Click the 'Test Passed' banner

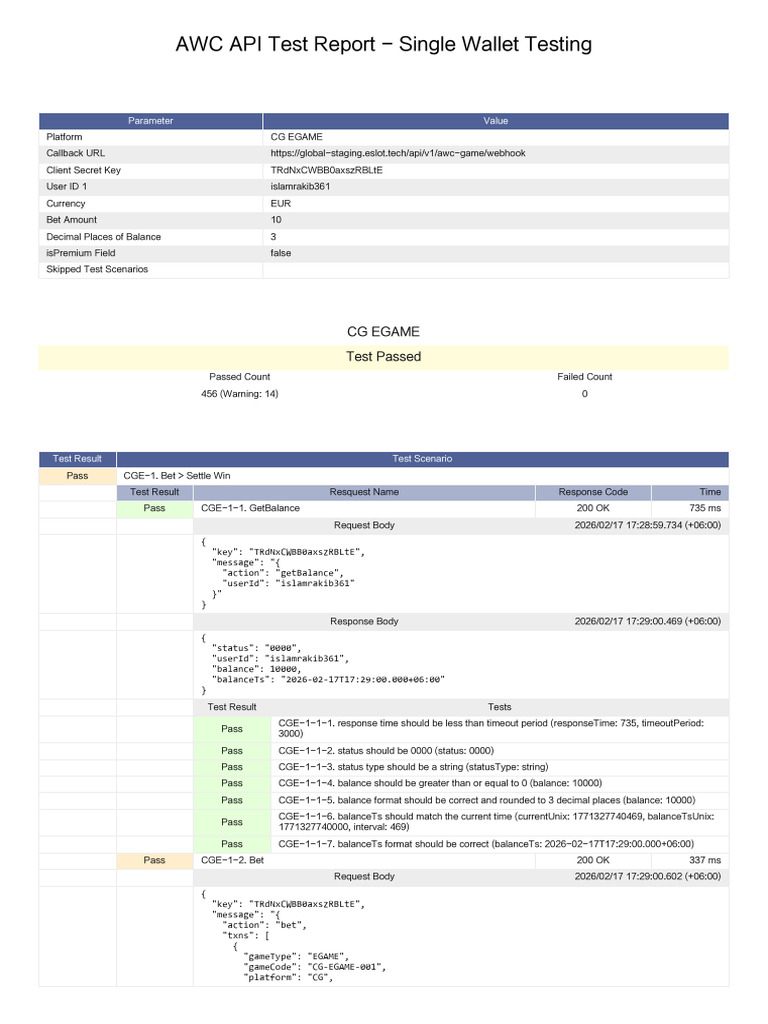[x=383, y=357]
